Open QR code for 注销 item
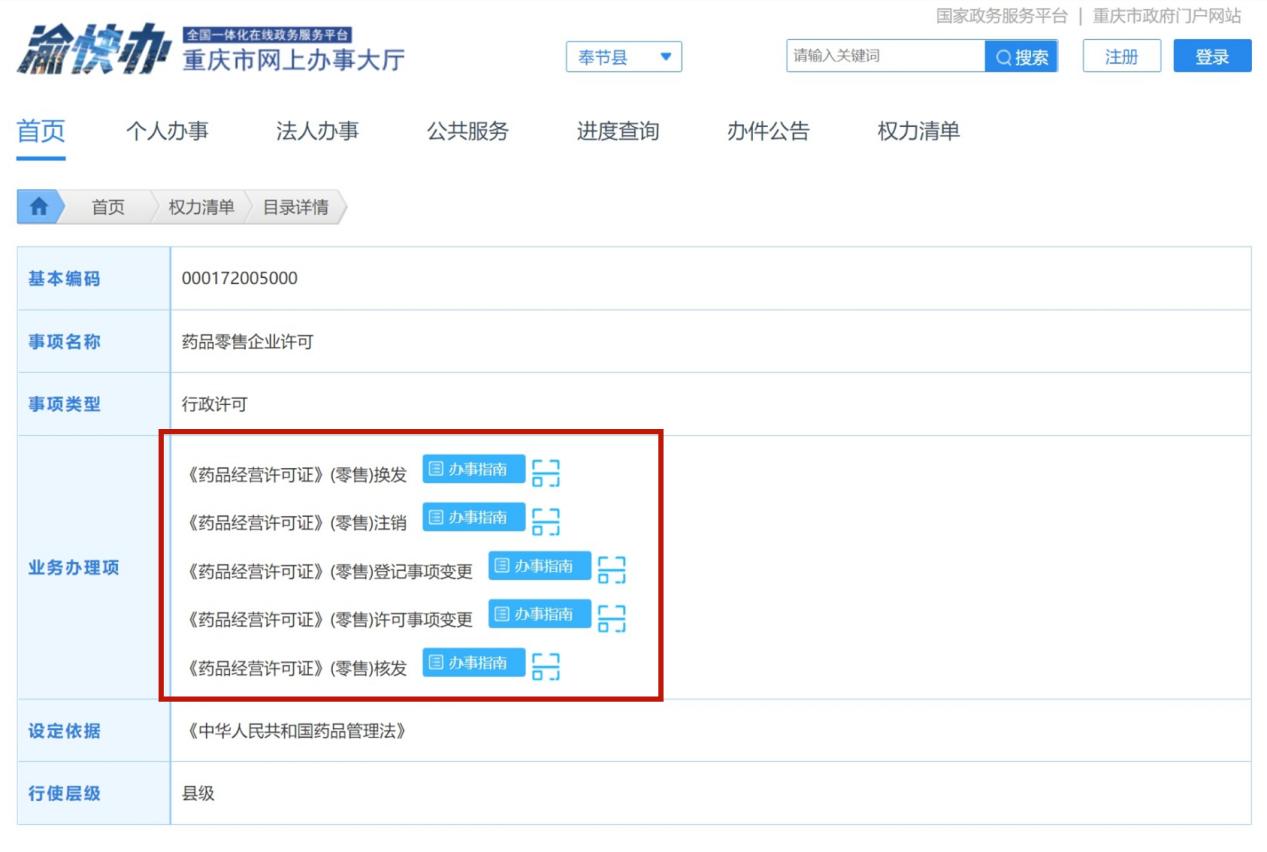The height and width of the screenshot is (852, 1267). click(545, 521)
